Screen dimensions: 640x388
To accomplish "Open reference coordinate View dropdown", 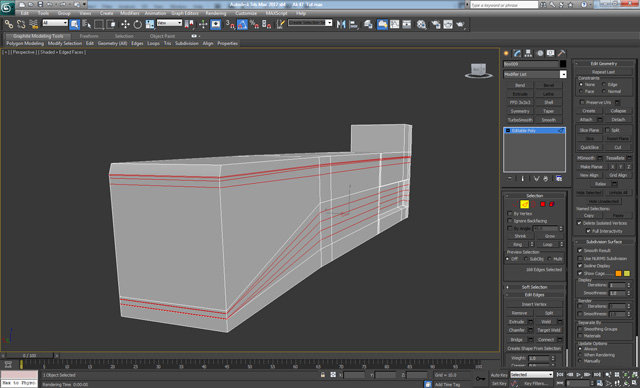I will coord(169,23).
